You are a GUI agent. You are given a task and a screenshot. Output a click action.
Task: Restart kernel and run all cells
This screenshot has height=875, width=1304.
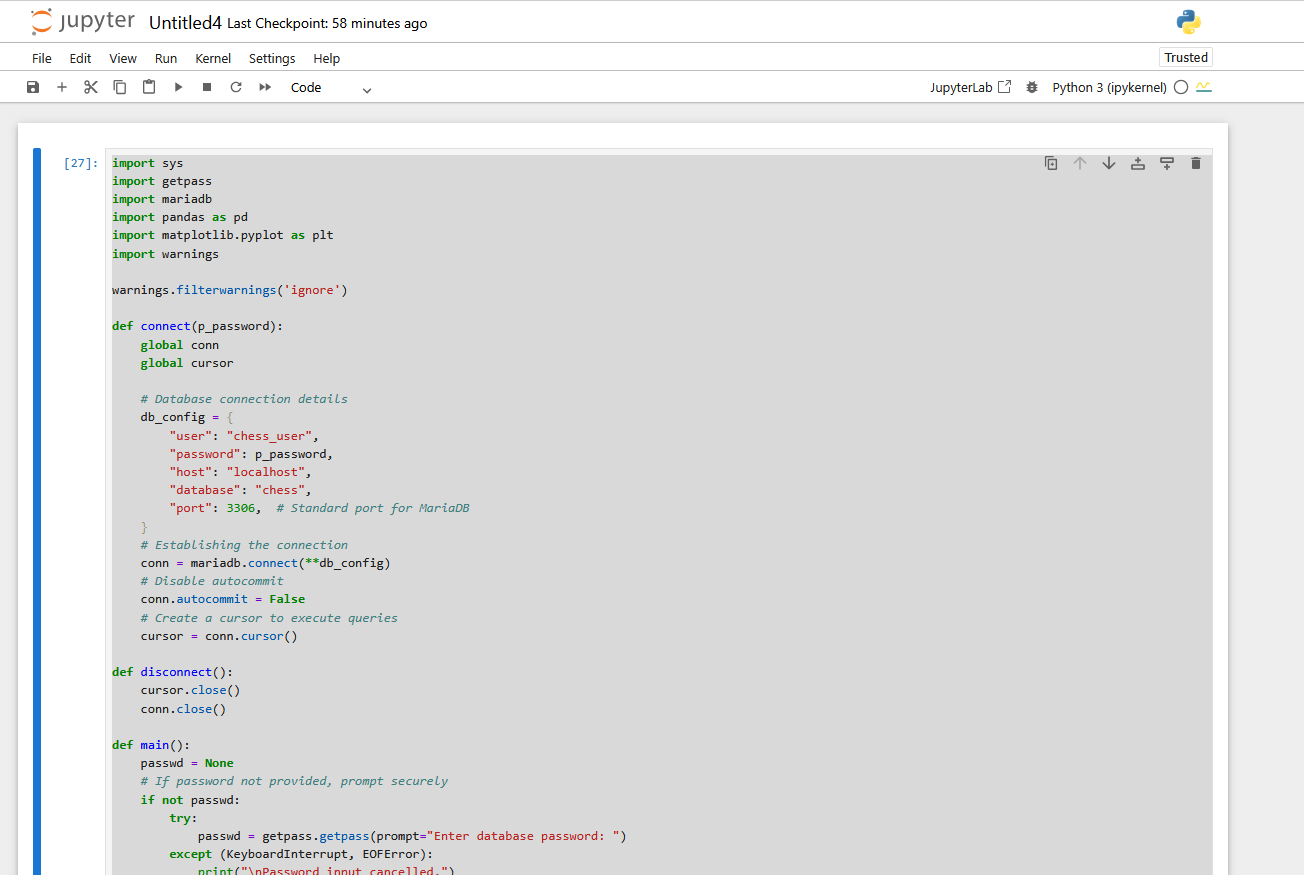pos(265,87)
